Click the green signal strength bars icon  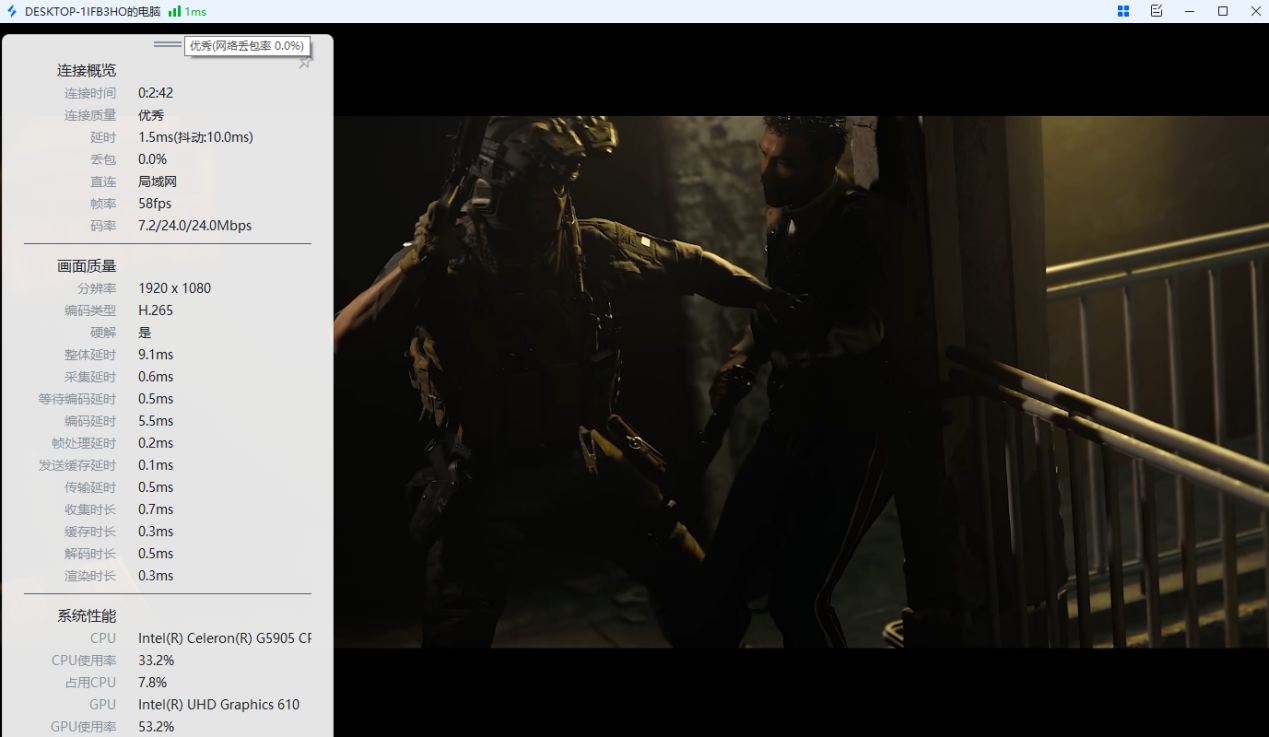click(x=174, y=11)
